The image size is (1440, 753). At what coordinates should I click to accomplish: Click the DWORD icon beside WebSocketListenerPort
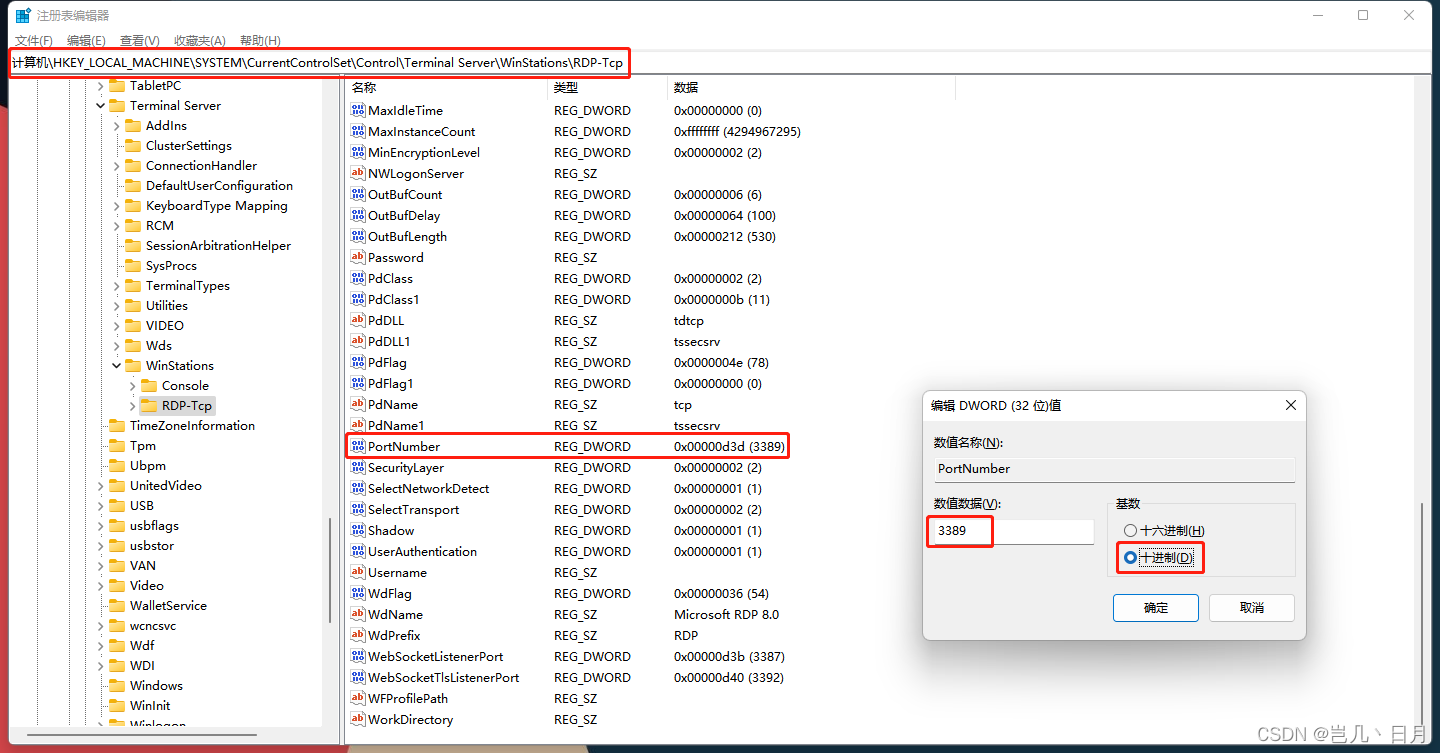click(x=358, y=656)
